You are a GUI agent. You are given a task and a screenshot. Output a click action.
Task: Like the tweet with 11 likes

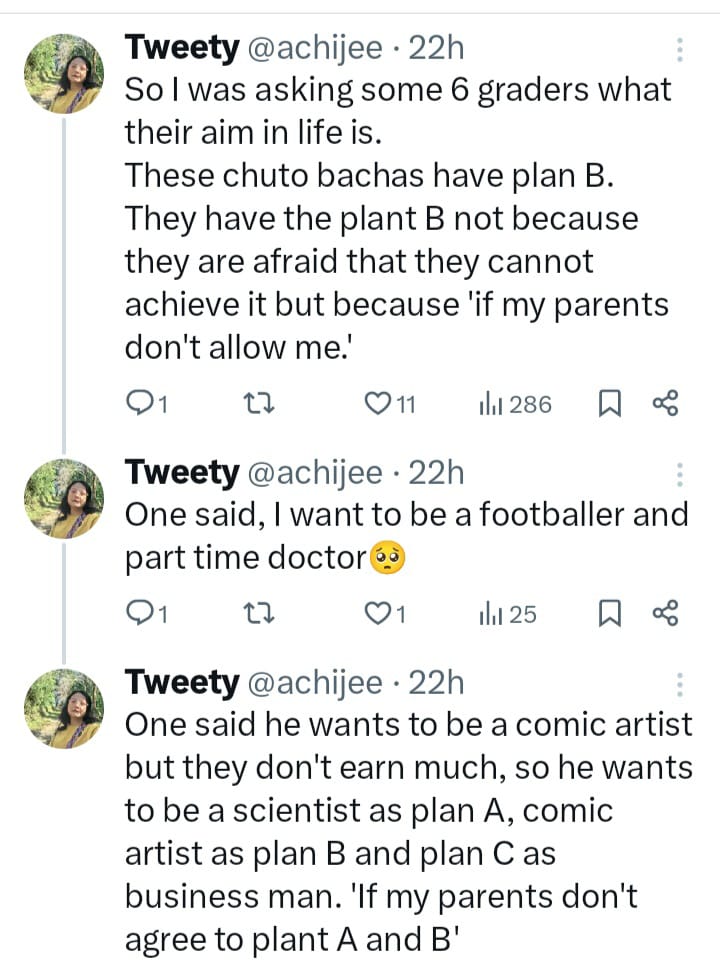tap(378, 404)
